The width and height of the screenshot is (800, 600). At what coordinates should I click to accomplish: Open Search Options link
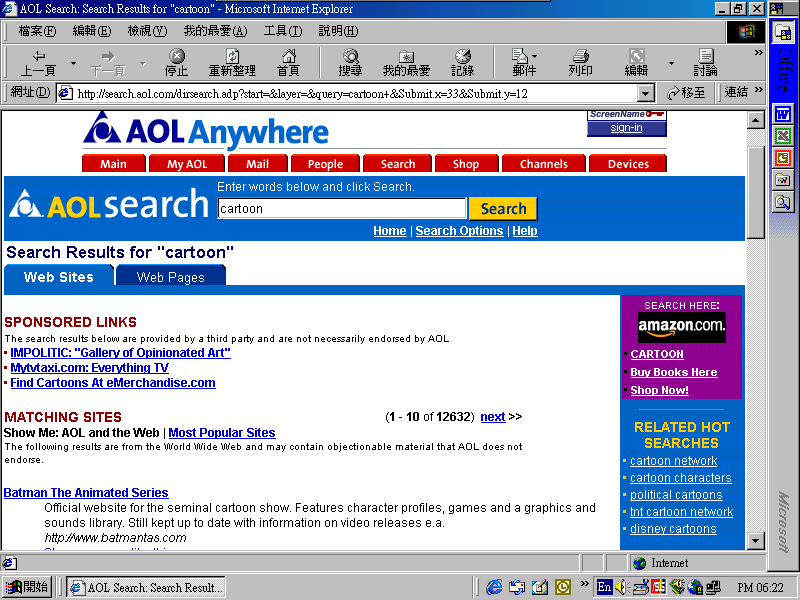tap(459, 231)
